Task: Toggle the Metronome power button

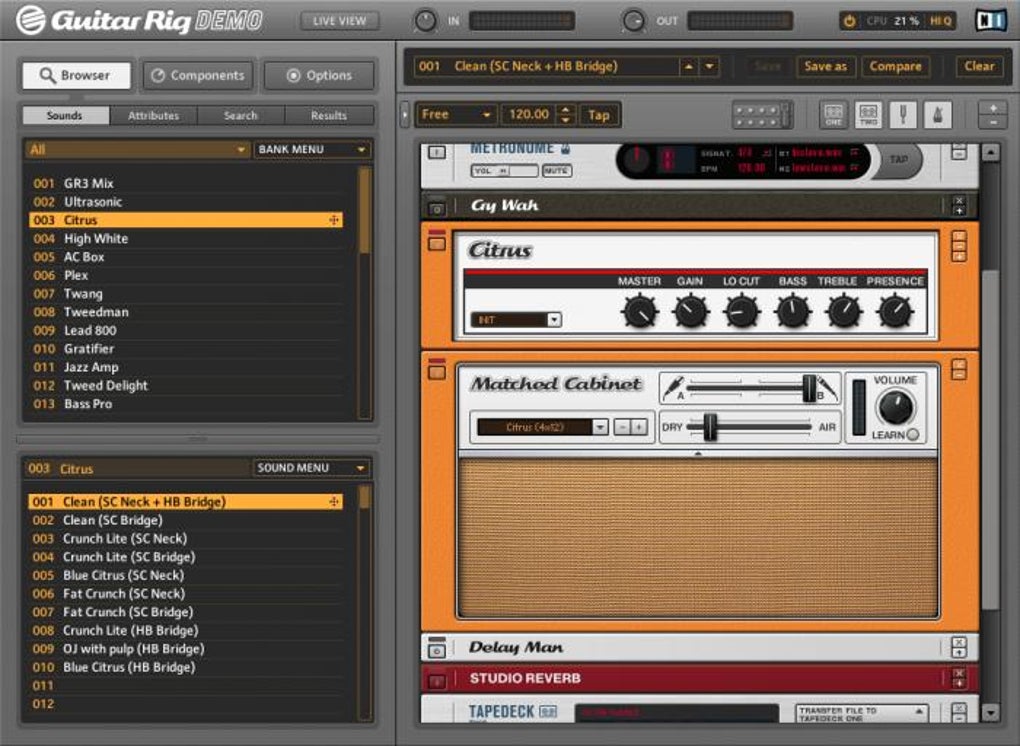Action: [x=437, y=153]
